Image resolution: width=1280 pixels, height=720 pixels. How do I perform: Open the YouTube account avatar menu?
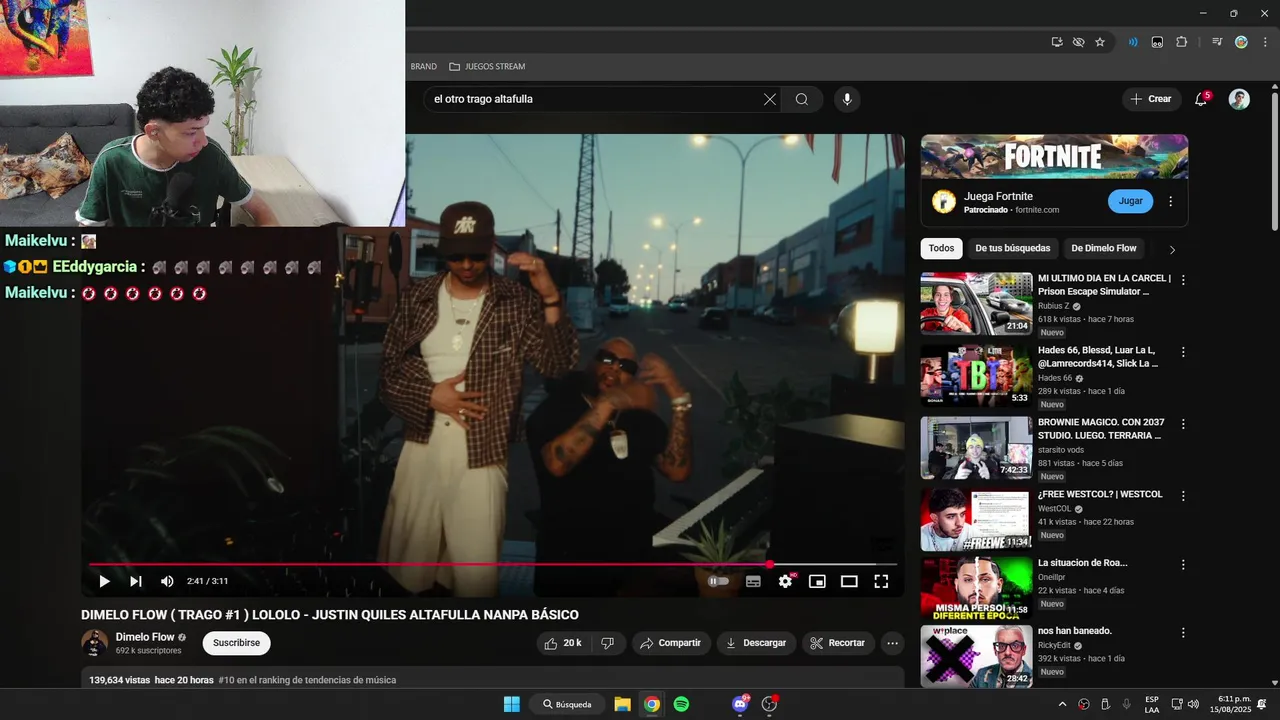pos(1239,99)
